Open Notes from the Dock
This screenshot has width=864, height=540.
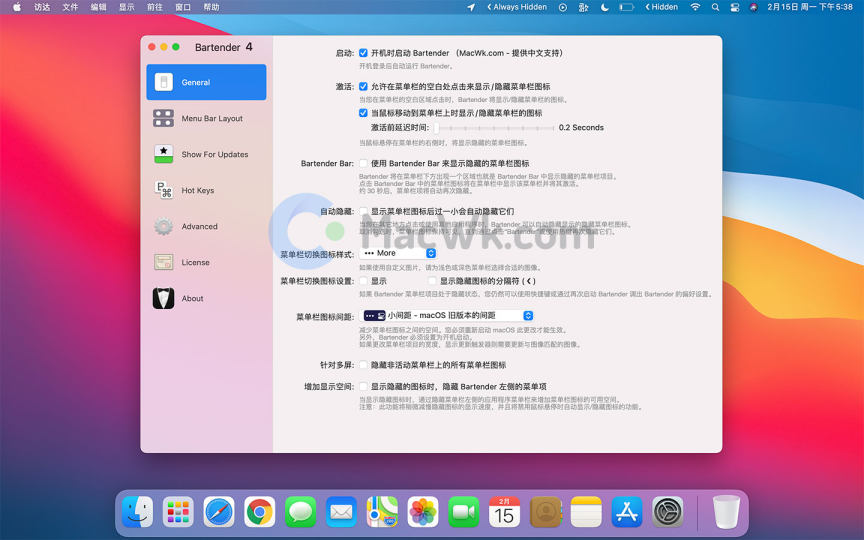(586, 512)
